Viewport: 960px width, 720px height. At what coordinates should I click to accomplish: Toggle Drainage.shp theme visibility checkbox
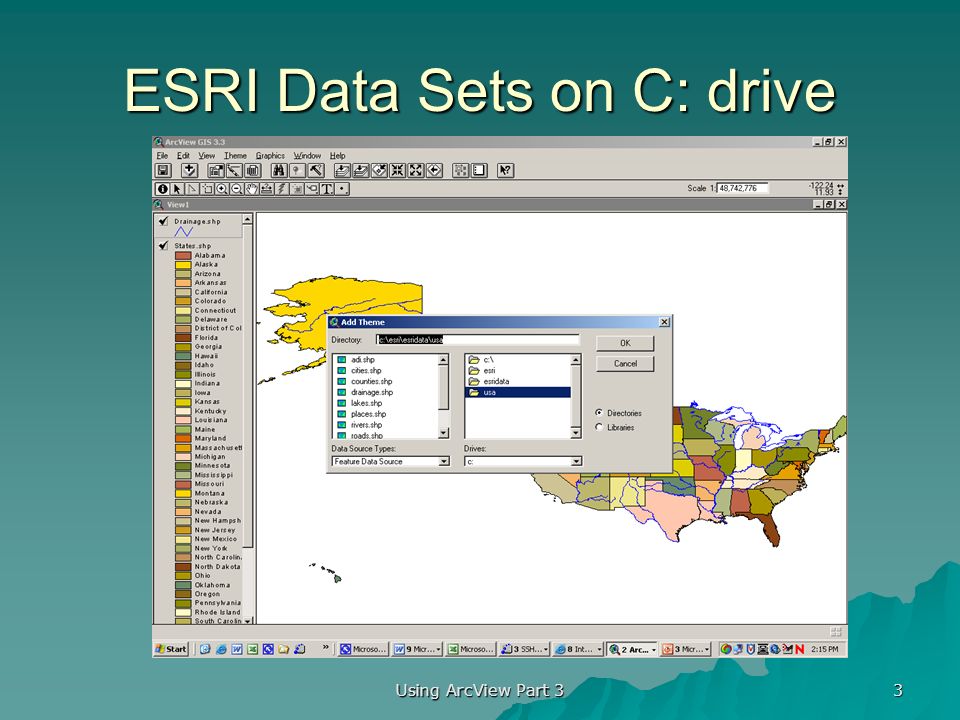[163, 221]
